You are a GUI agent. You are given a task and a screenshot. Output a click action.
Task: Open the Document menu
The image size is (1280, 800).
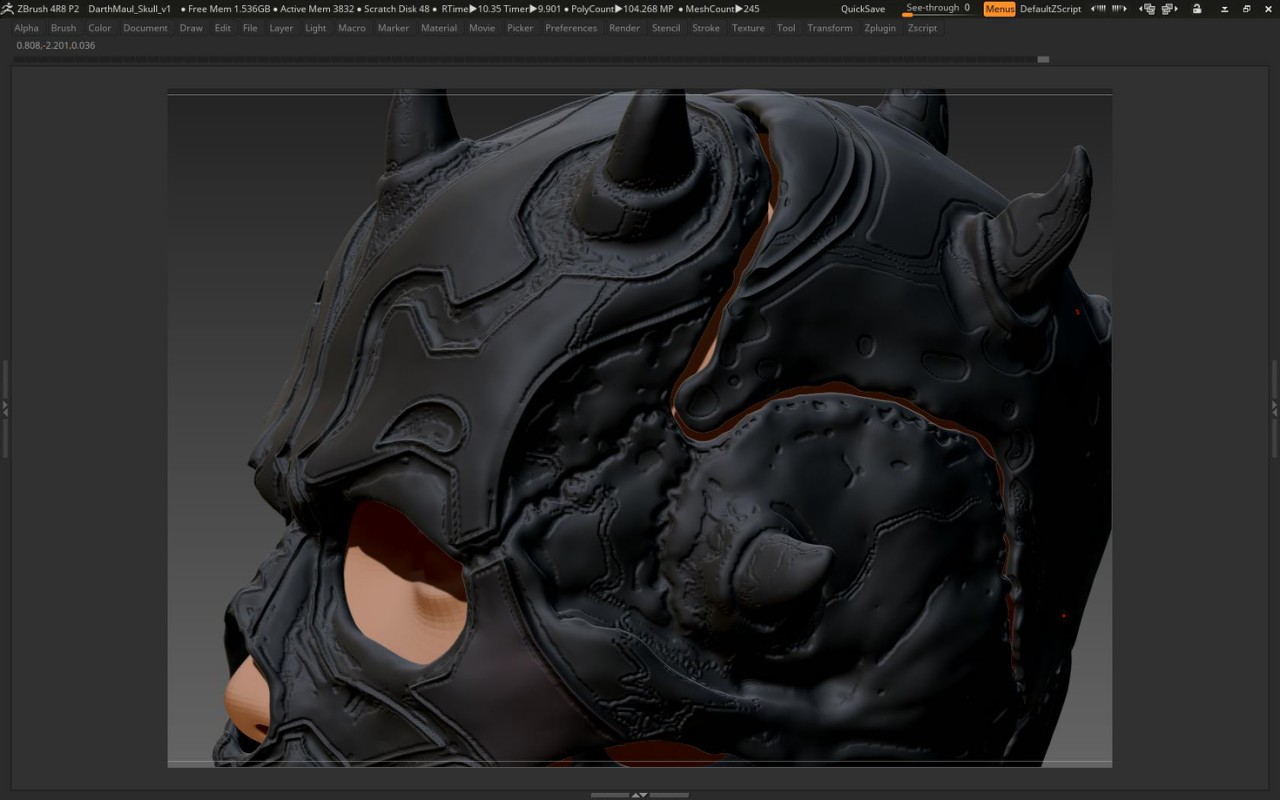click(x=145, y=28)
